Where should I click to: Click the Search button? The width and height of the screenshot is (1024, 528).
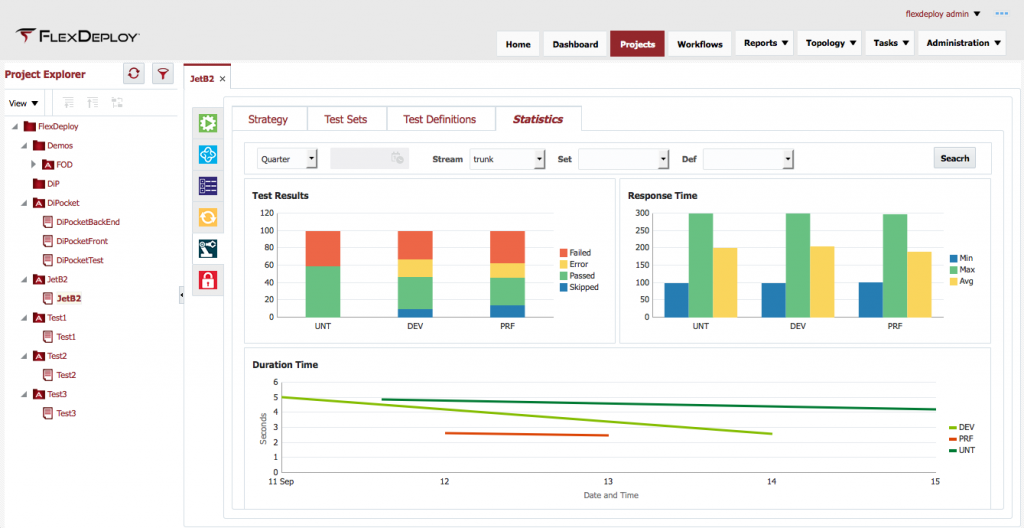(x=955, y=158)
